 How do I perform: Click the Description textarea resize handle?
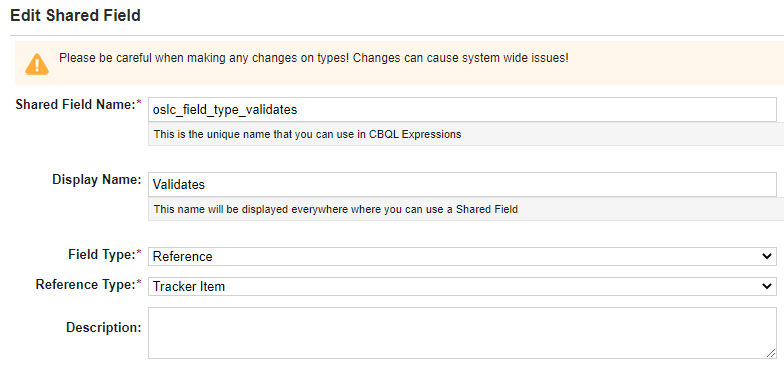pyautogui.click(x=770, y=354)
